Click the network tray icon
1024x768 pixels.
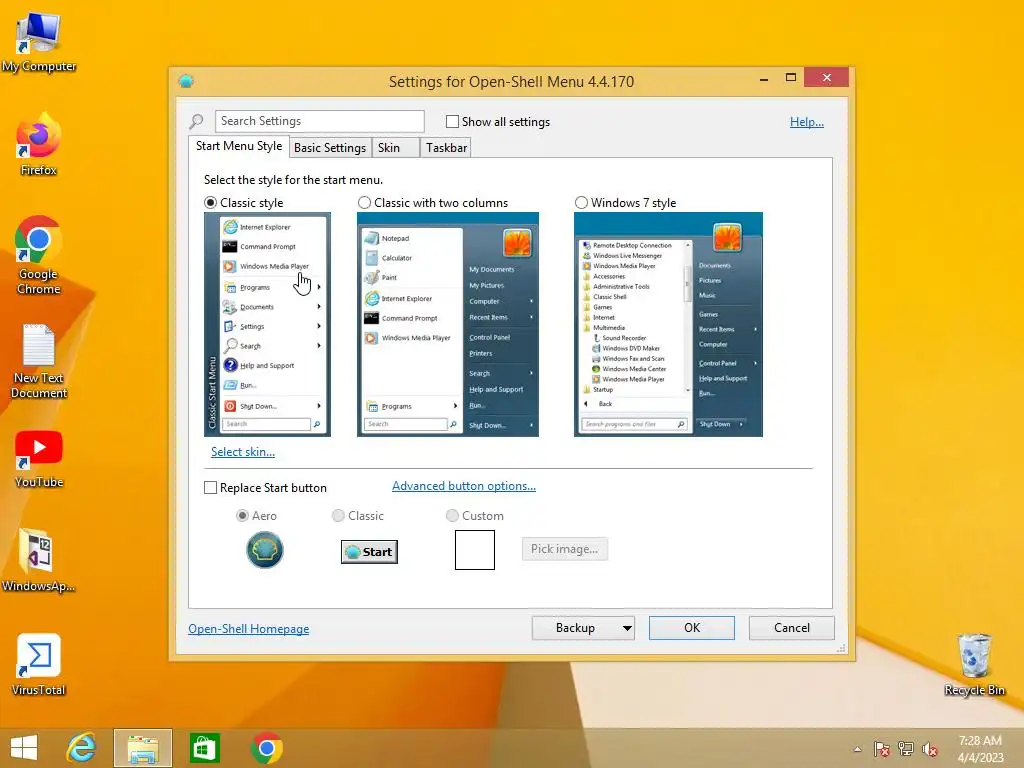[x=906, y=749]
